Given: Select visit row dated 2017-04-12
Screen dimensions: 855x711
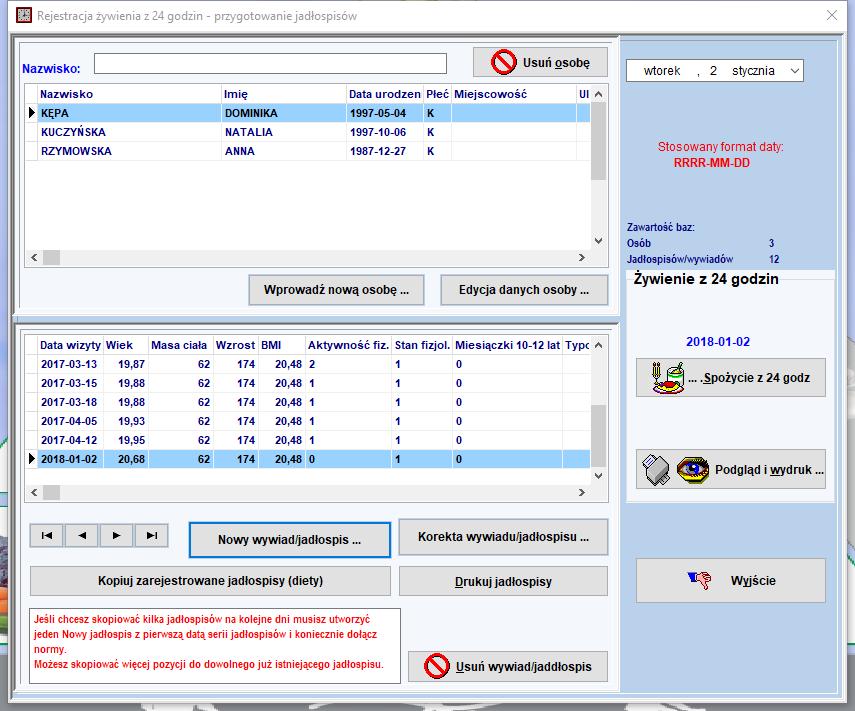Looking at the screenshot, I should coord(308,440).
